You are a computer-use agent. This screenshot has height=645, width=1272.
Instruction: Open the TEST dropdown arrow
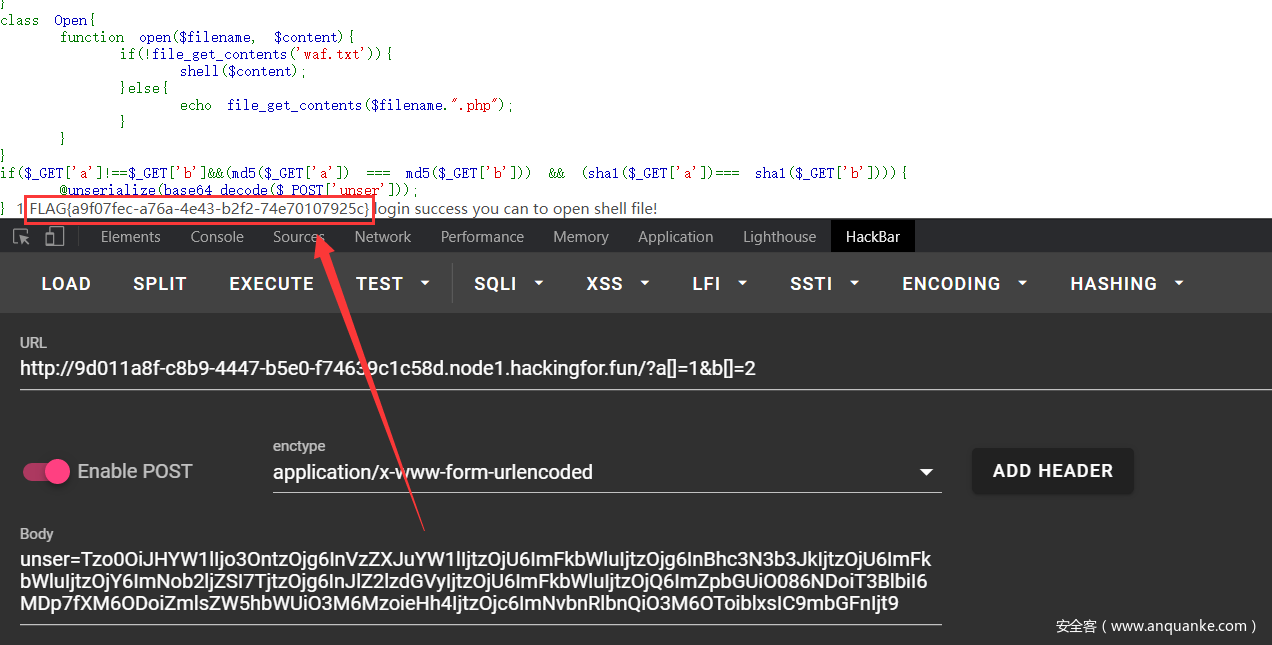(425, 284)
